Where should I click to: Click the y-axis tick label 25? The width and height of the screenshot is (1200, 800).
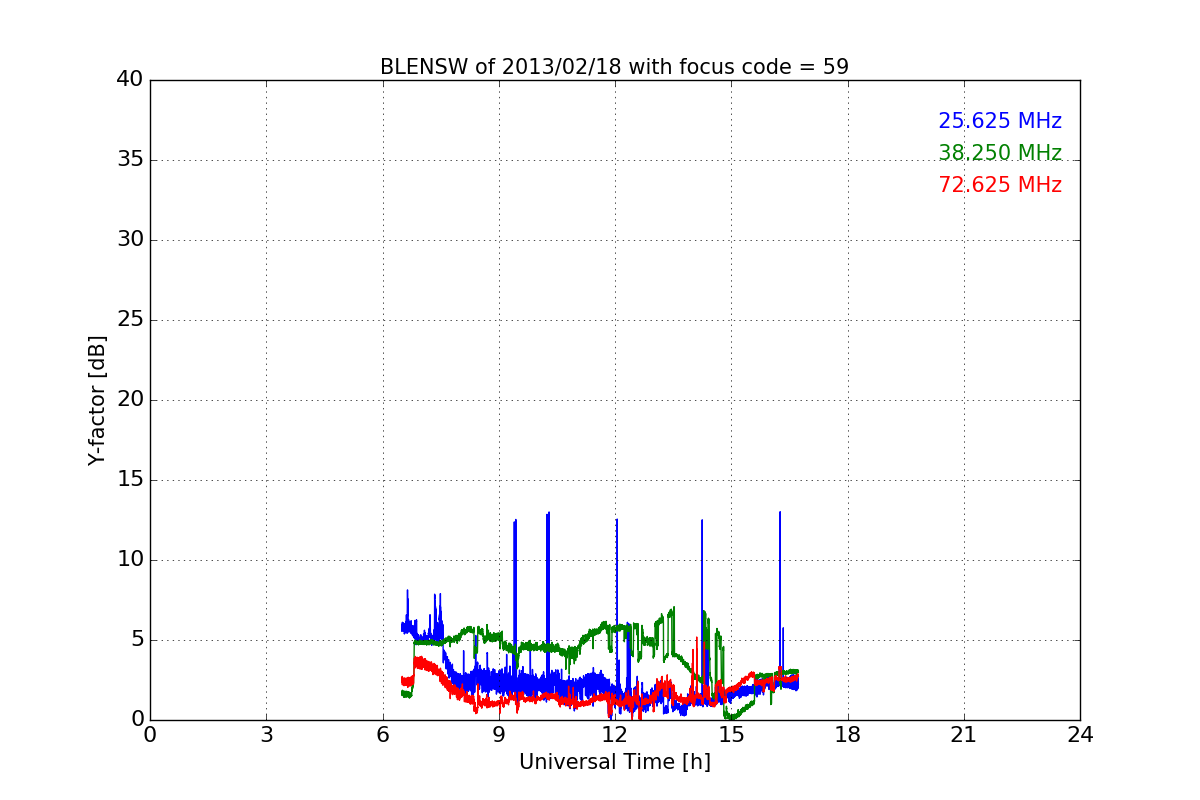[130, 320]
